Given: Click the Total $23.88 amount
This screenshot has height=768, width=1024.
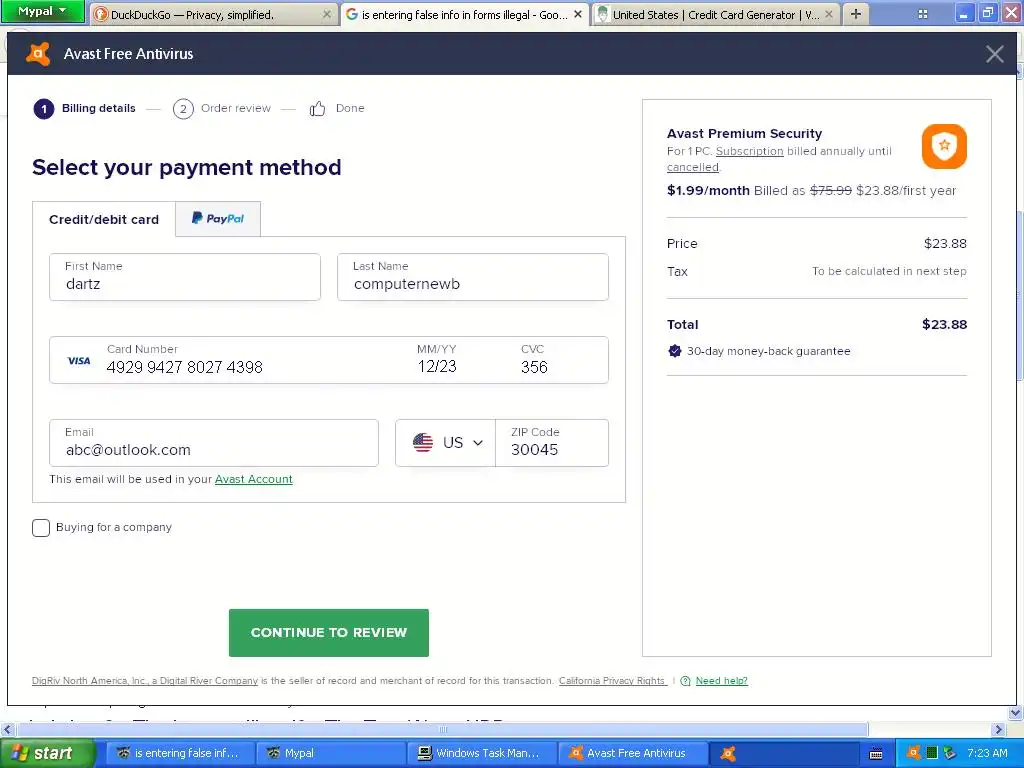Looking at the screenshot, I should [944, 325].
